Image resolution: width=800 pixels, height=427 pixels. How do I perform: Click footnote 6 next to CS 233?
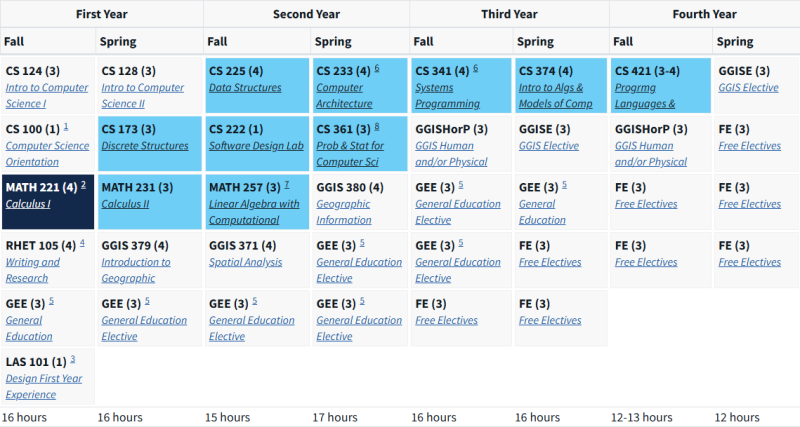tap(377, 68)
